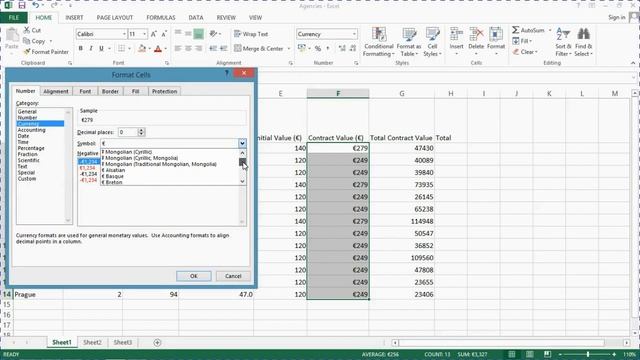Expand the Clear options dropdown
Screen dimensions: 640x360
pyautogui.click(x=536, y=52)
